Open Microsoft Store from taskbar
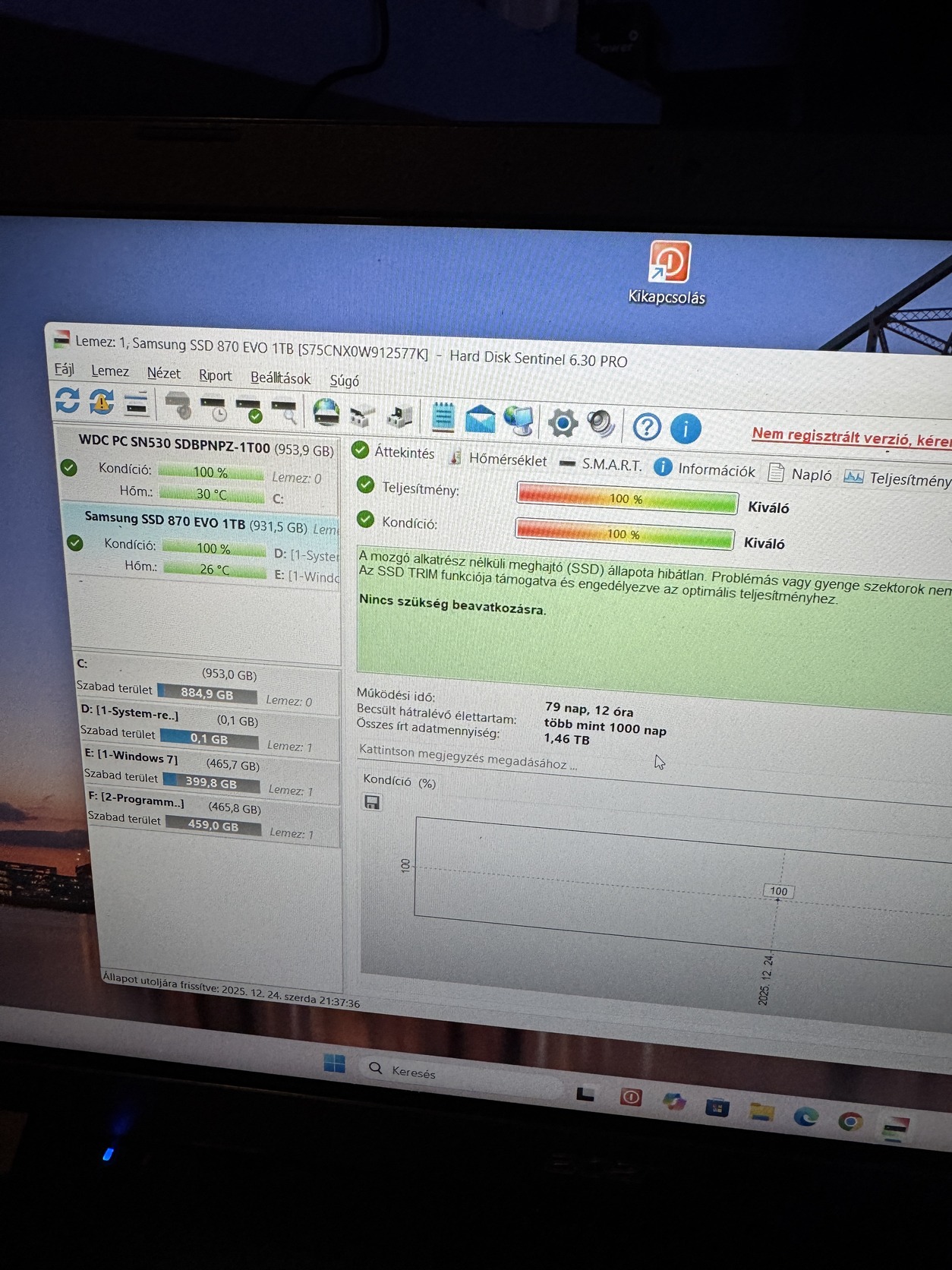The width and height of the screenshot is (952, 1270). click(x=717, y=1107)
